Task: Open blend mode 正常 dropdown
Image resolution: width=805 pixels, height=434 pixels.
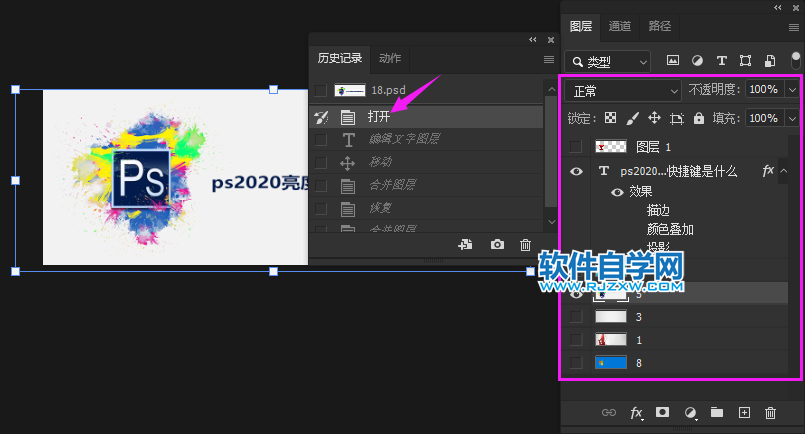Action: click(623, 91)
